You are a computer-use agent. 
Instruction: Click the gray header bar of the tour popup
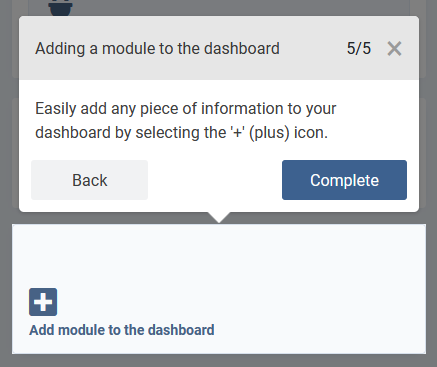[219, 48]
